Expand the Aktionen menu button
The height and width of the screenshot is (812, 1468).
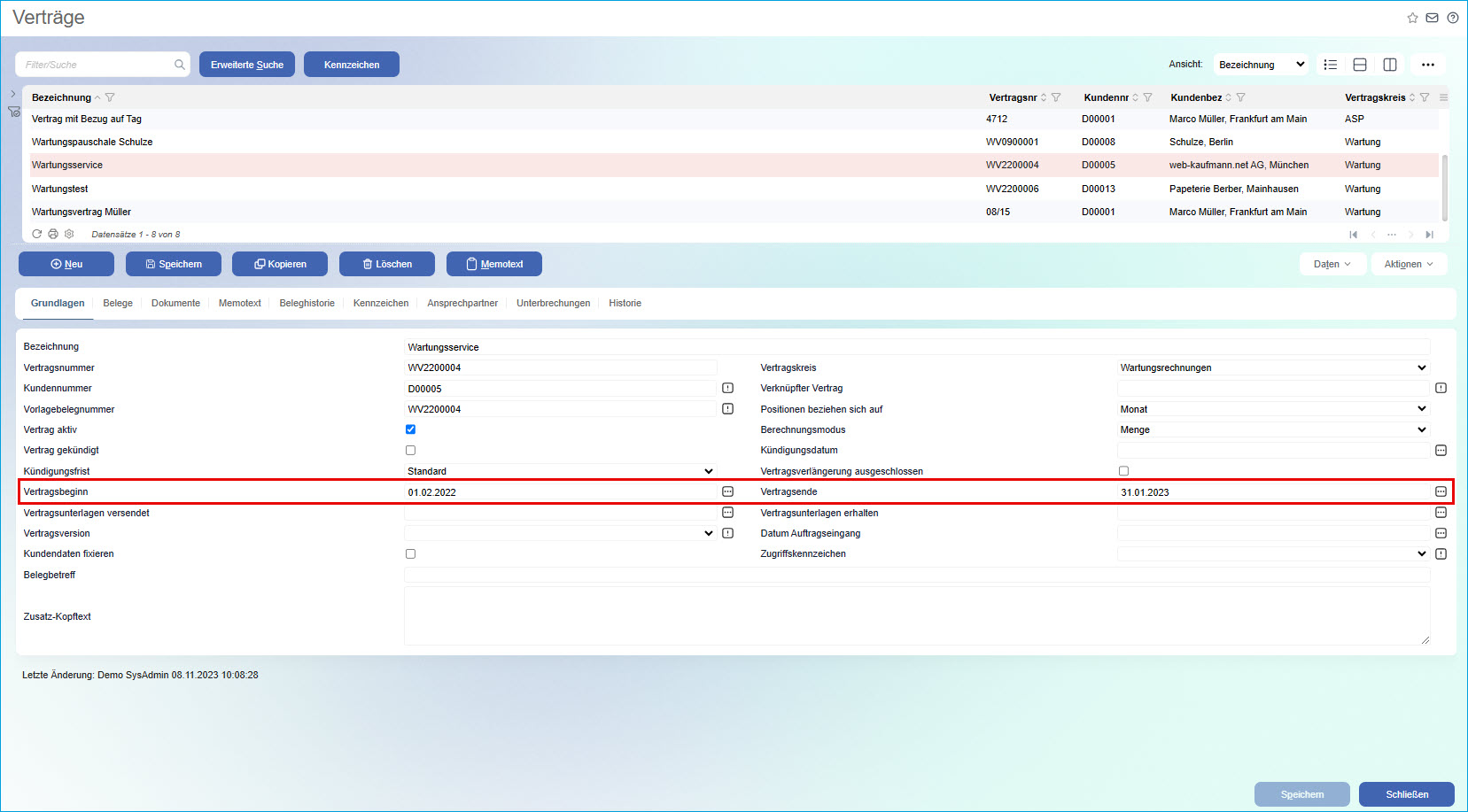tap(1409, 264)
